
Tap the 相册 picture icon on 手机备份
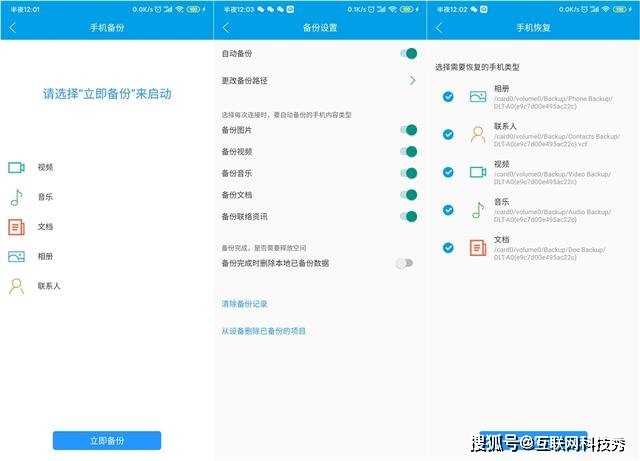(x=16, y=256)
